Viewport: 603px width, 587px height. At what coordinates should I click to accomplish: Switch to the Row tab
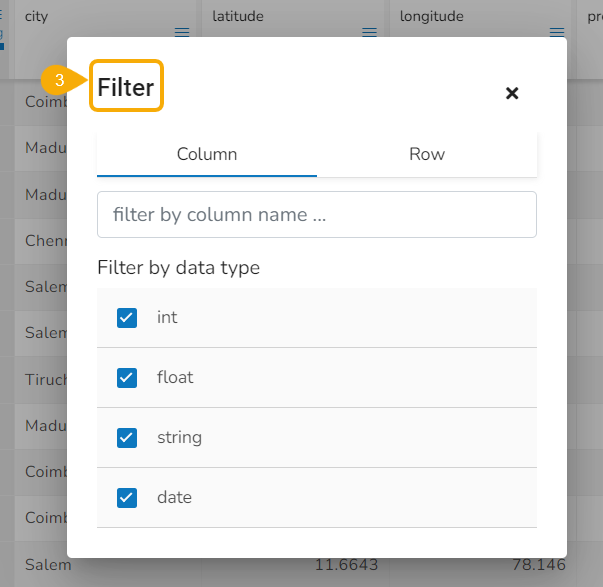427,155
